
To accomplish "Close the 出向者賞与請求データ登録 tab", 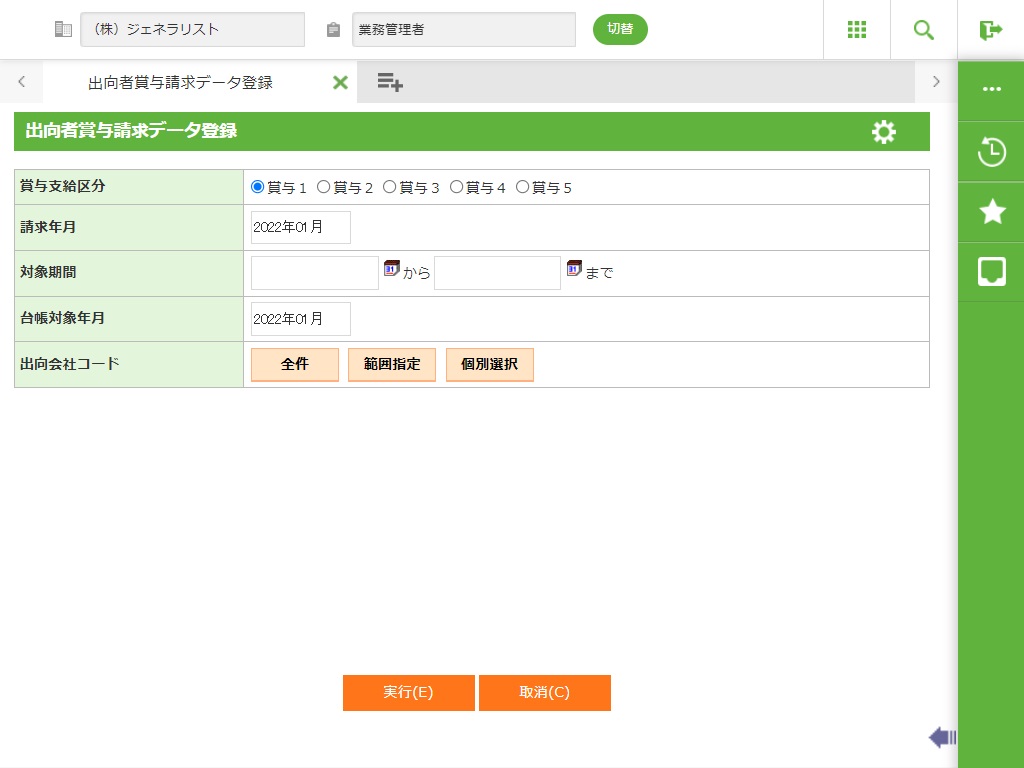I will [340, 83].
